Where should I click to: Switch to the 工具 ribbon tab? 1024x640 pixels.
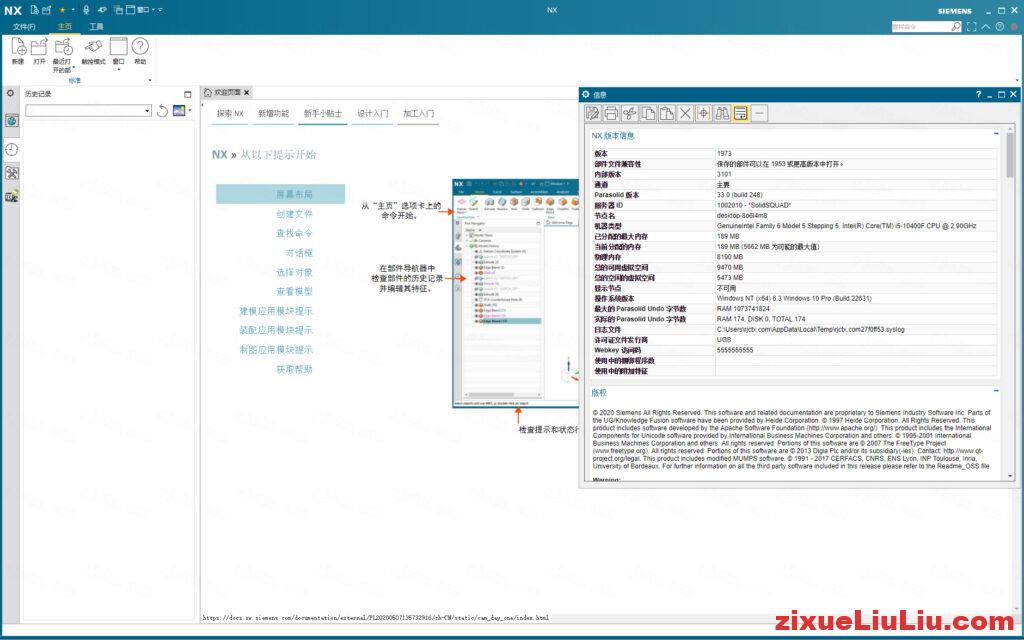tap(96, 26)
